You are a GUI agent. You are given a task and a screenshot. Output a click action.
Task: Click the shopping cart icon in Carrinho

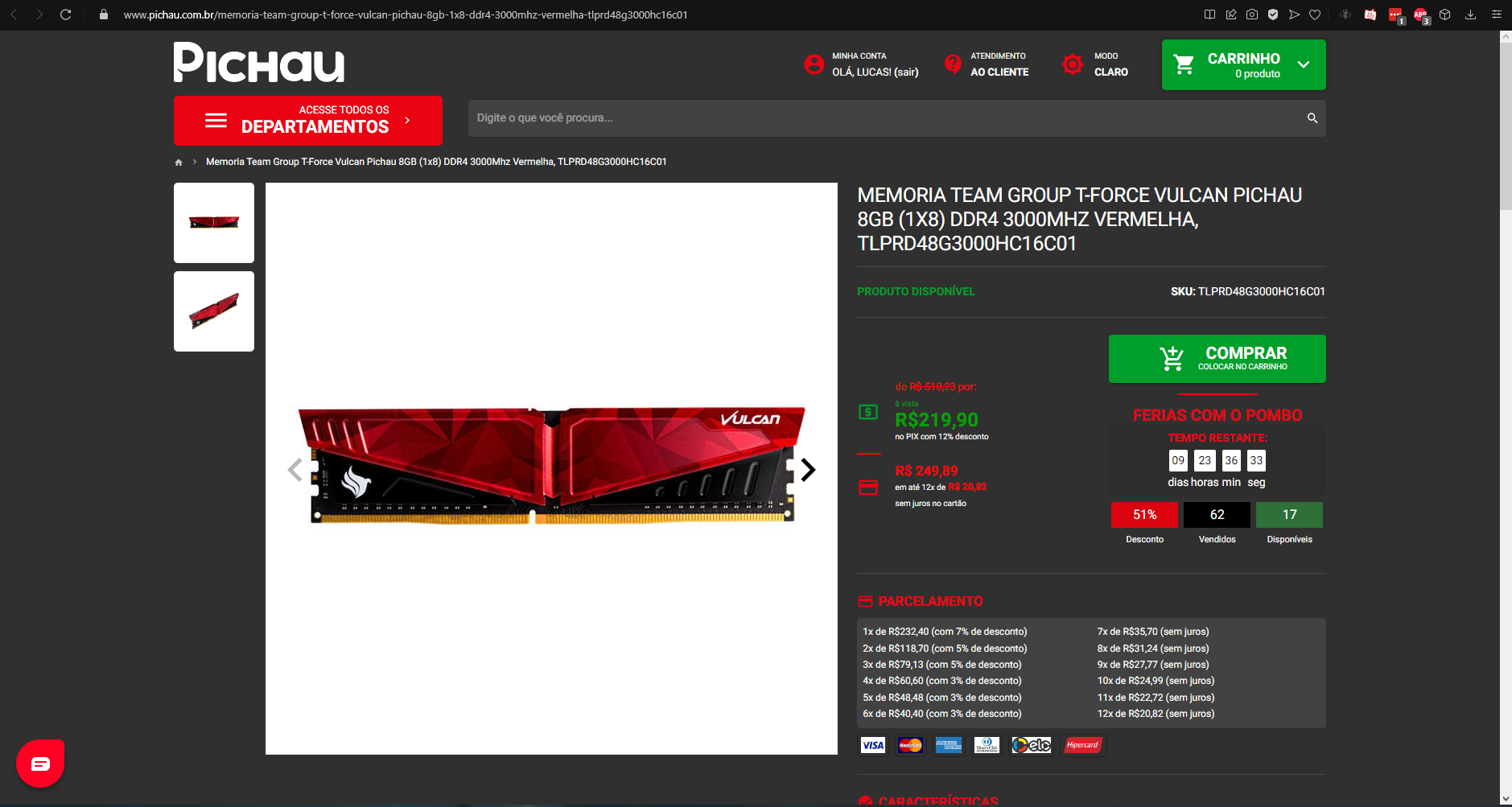pos(1184,64)
